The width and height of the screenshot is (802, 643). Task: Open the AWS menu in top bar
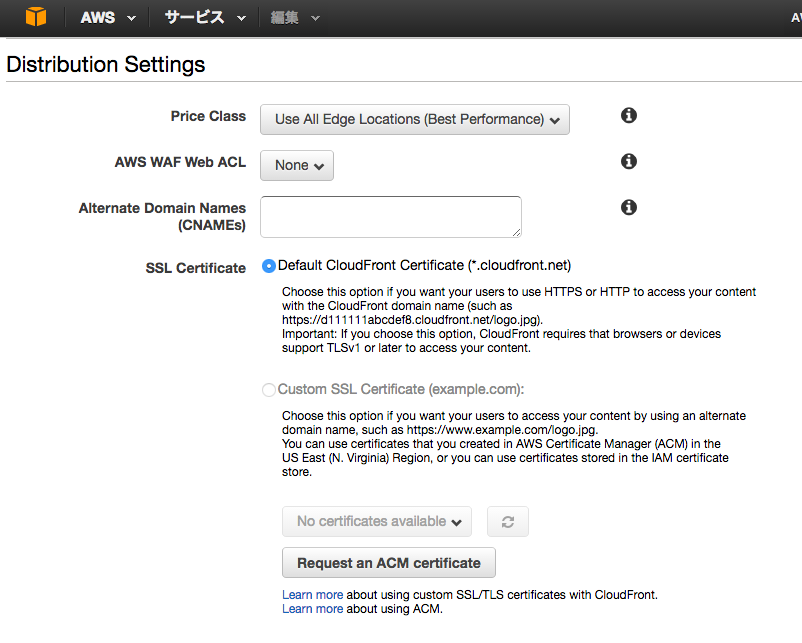pyautogui.click(x=108, y=18)
